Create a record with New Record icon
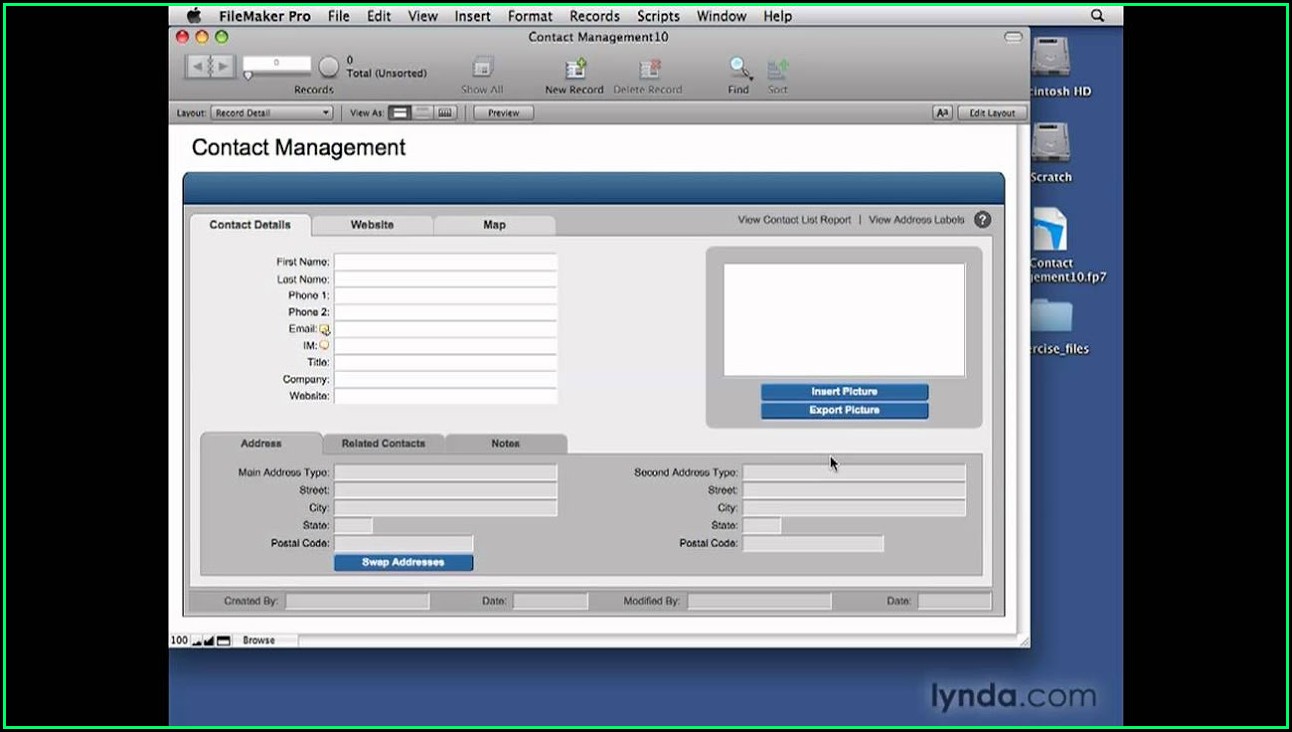 tap(576, 68)
